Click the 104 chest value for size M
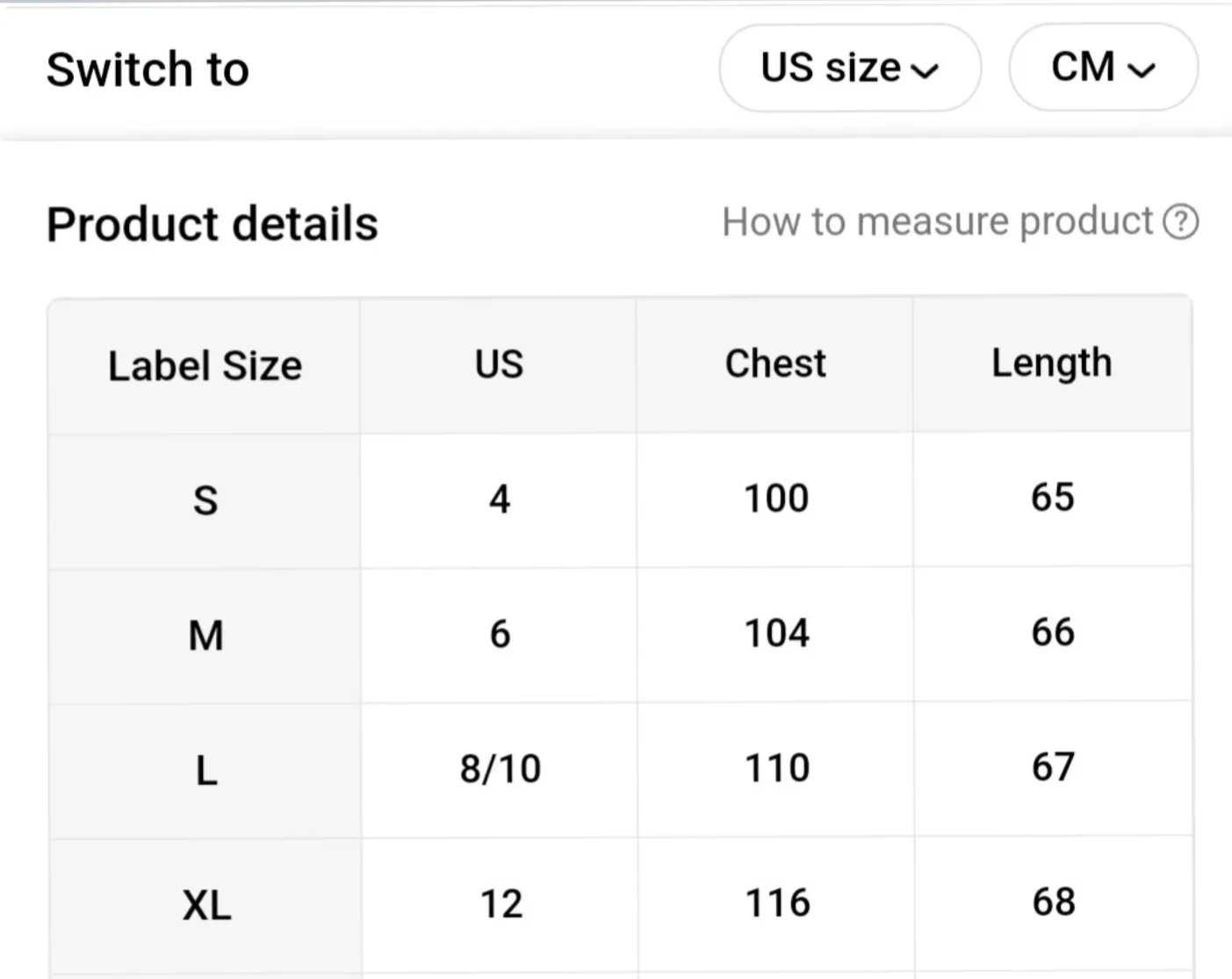This screenshot has height=979, width=1232. [x=774, y=632]
